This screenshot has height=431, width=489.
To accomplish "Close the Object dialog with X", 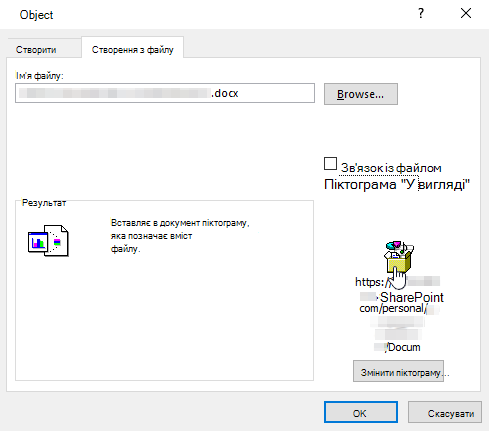I will (x=466, y=13).
